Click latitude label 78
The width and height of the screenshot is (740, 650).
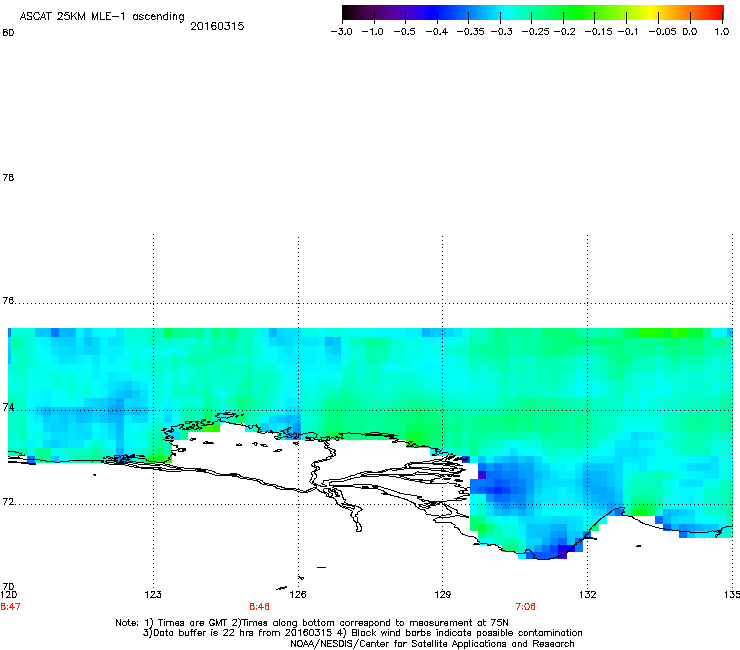[x=8, y=178]
